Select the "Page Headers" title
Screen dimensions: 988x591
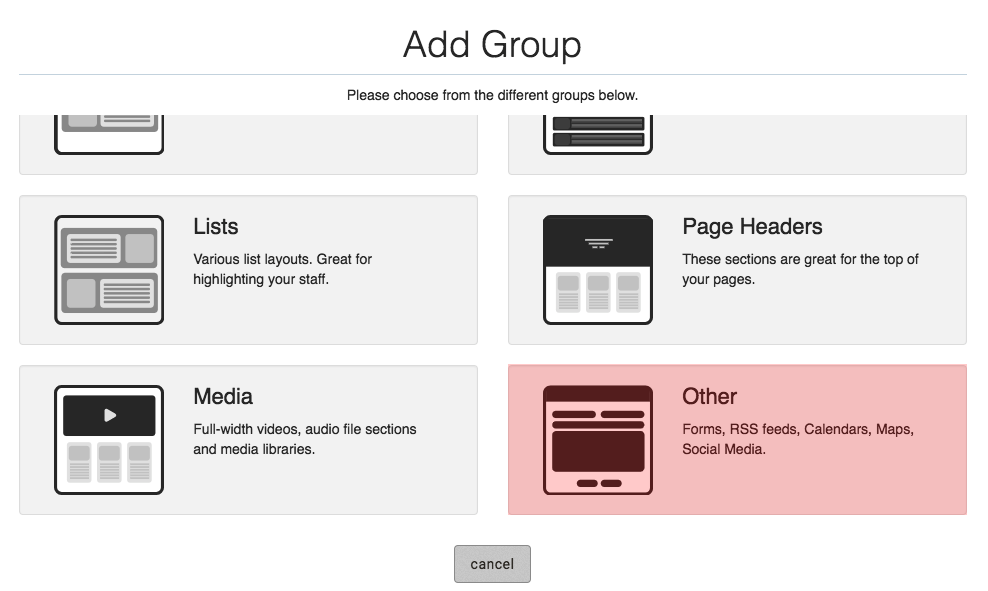[752, 227]
